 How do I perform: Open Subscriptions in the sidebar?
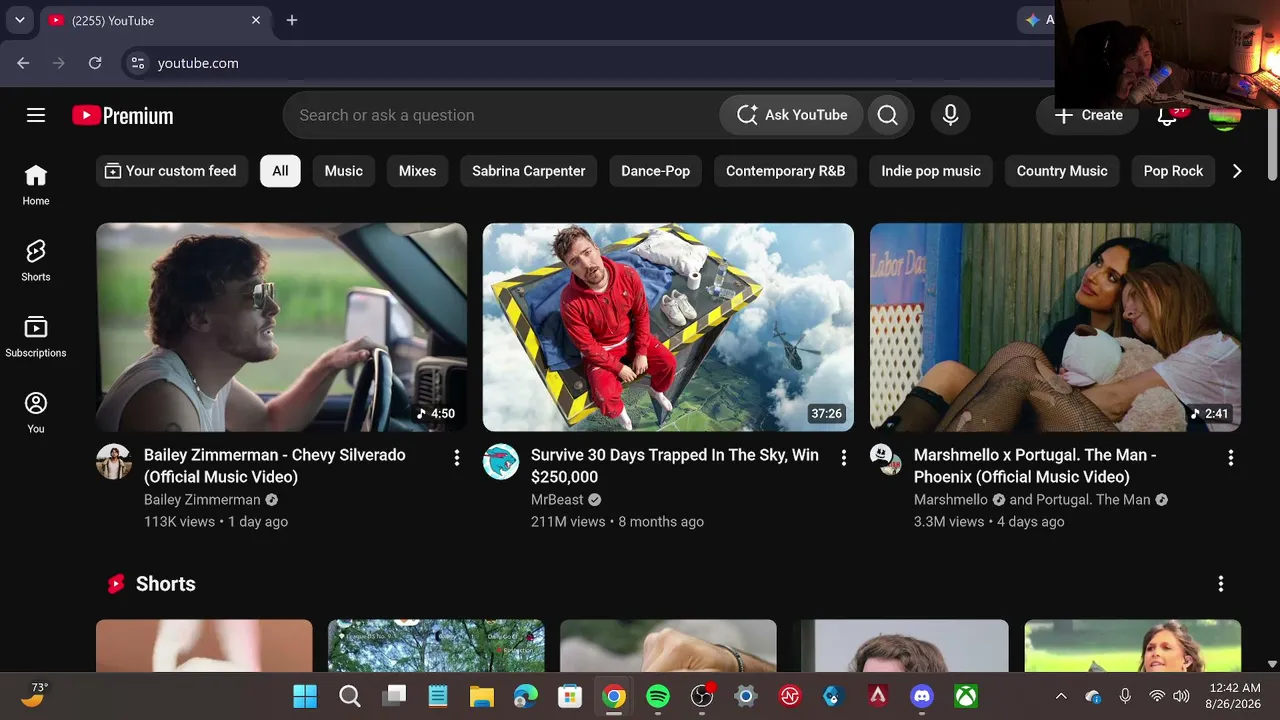click(36, 337)
